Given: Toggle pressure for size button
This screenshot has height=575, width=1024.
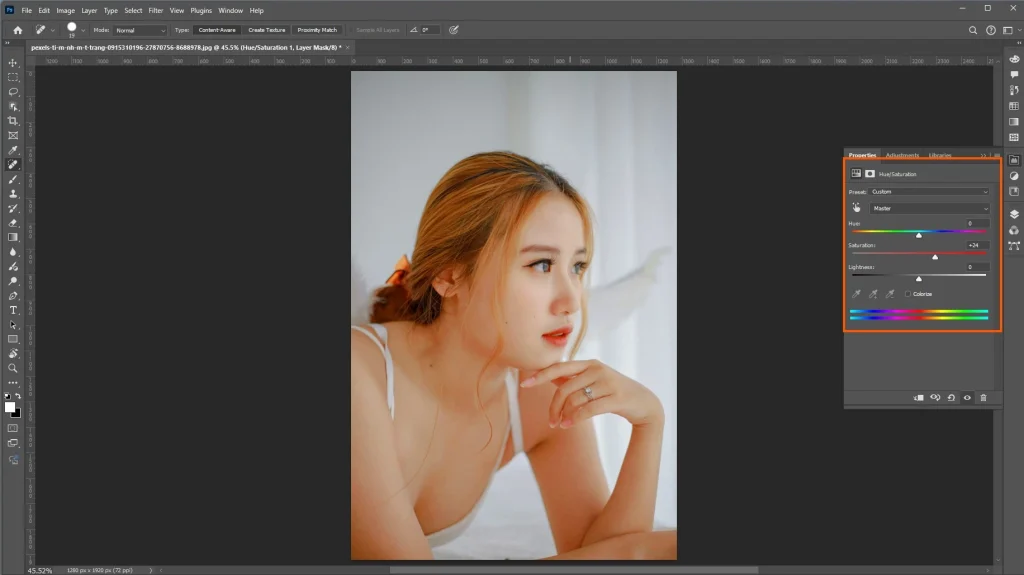Looking at the screenshot, I should tap(454, 30).
